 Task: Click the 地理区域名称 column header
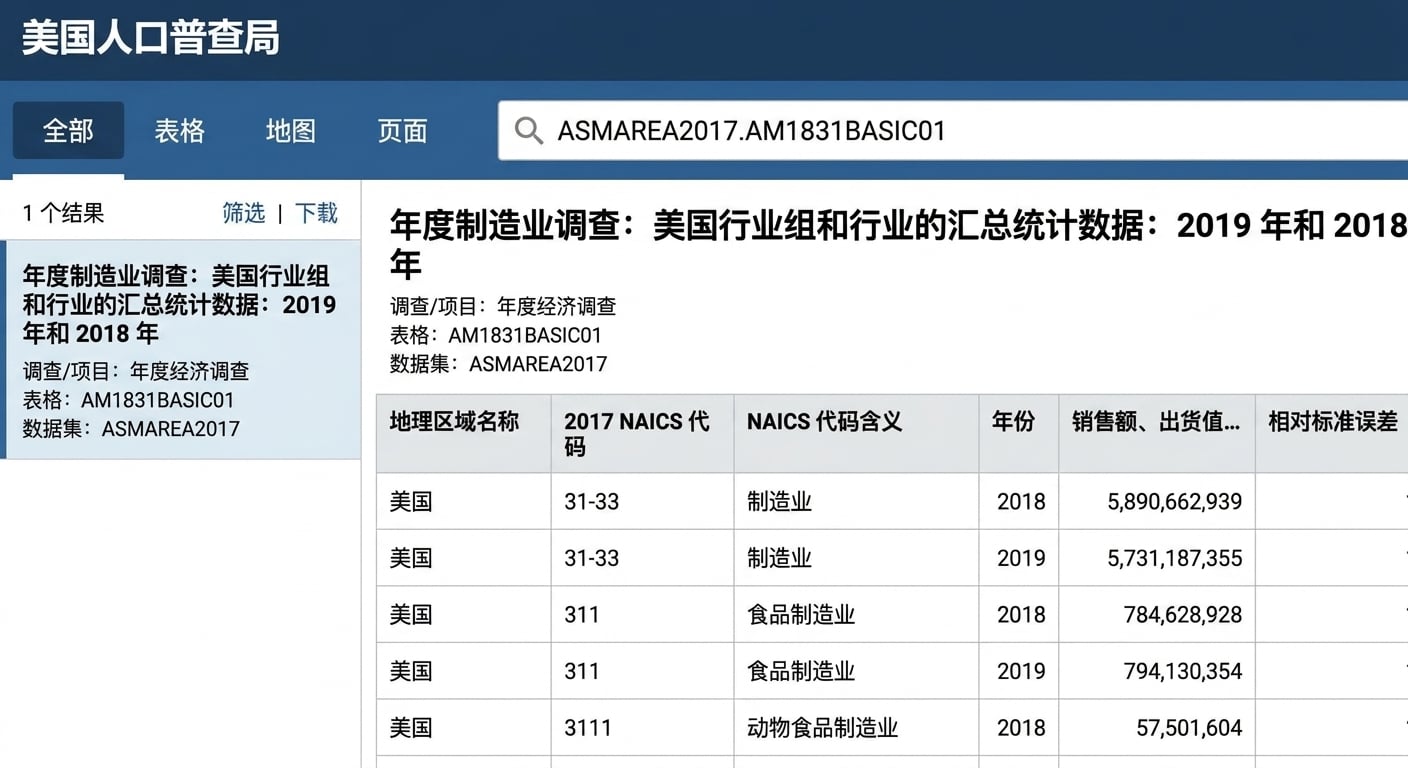pos(464,433)
